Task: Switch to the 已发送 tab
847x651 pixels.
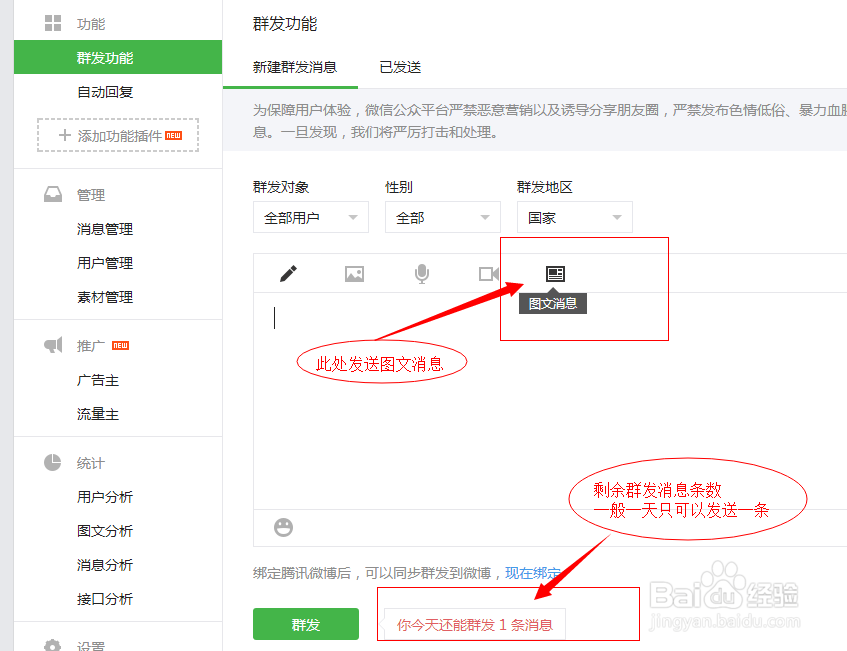Action: click(399, 68)
